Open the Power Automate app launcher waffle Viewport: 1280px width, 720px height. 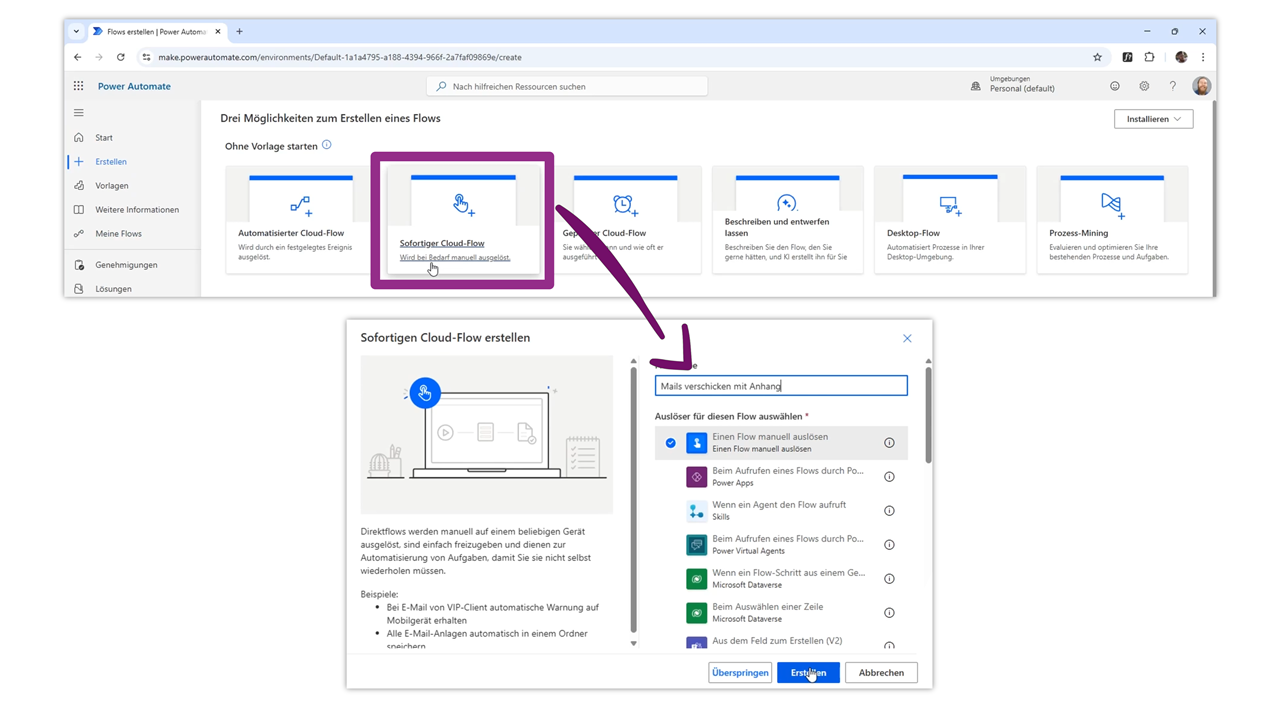(78, 86)
